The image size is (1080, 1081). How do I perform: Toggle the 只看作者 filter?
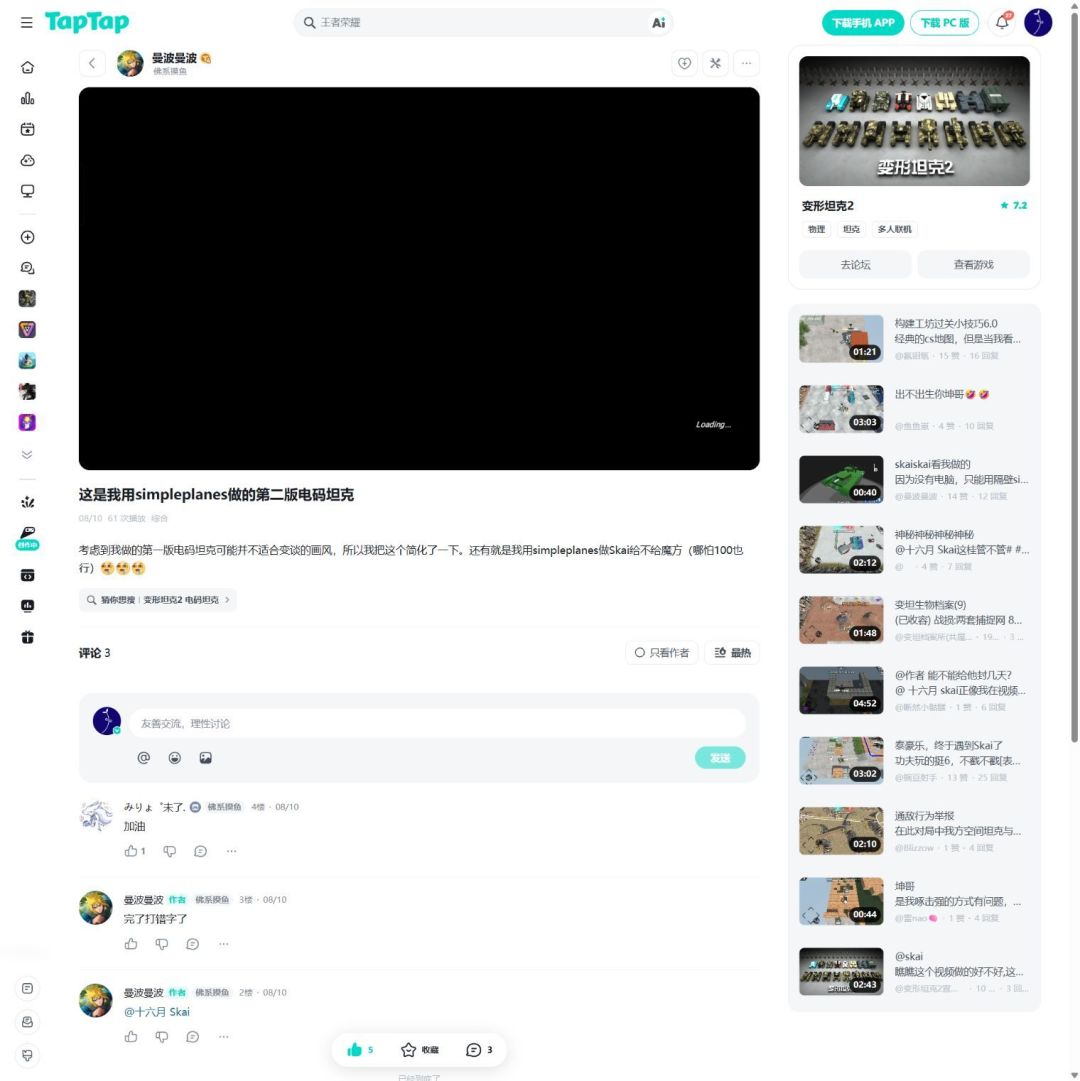coord(662,653)
